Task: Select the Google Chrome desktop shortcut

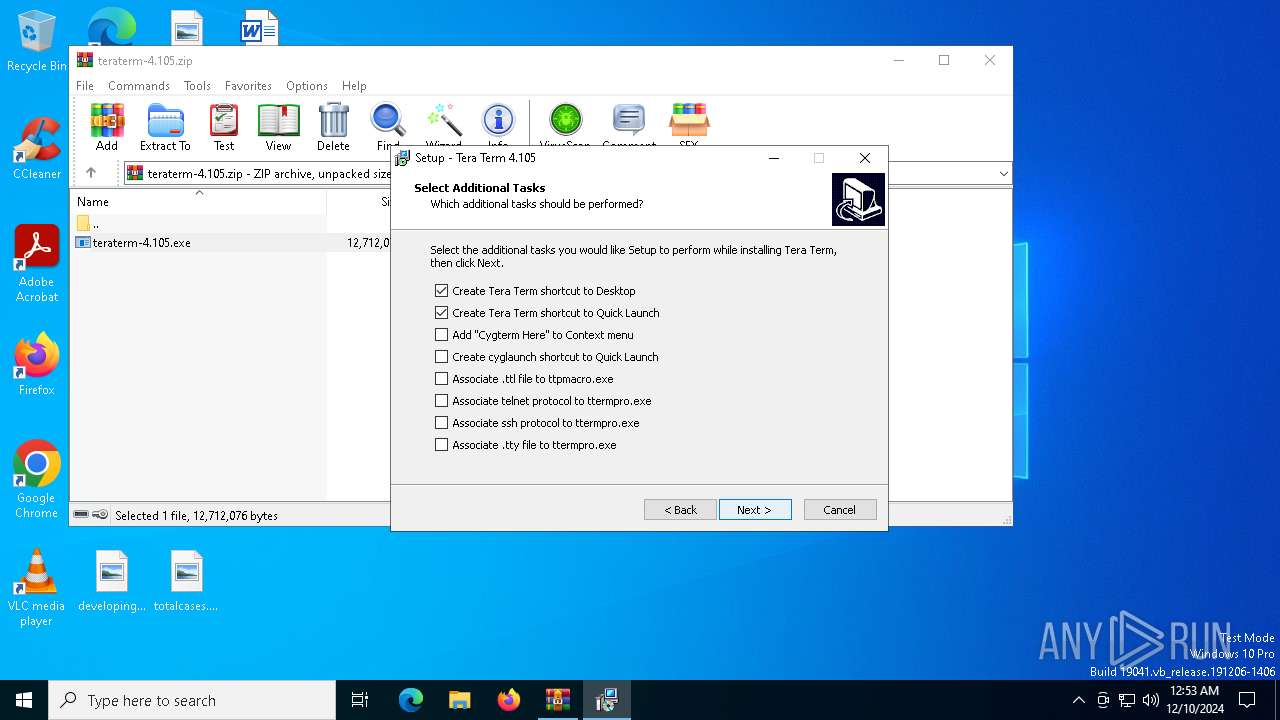Action: click(37, 480)
